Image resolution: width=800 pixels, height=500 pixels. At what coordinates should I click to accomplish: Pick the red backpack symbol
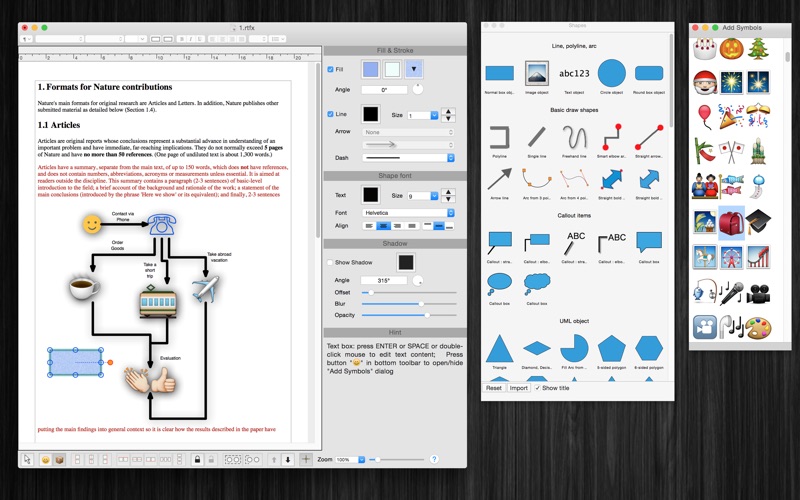pos(731,223)
